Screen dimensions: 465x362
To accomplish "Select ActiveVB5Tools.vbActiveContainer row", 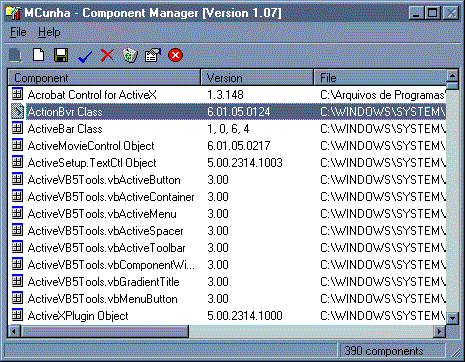I will tap(227, 197).
